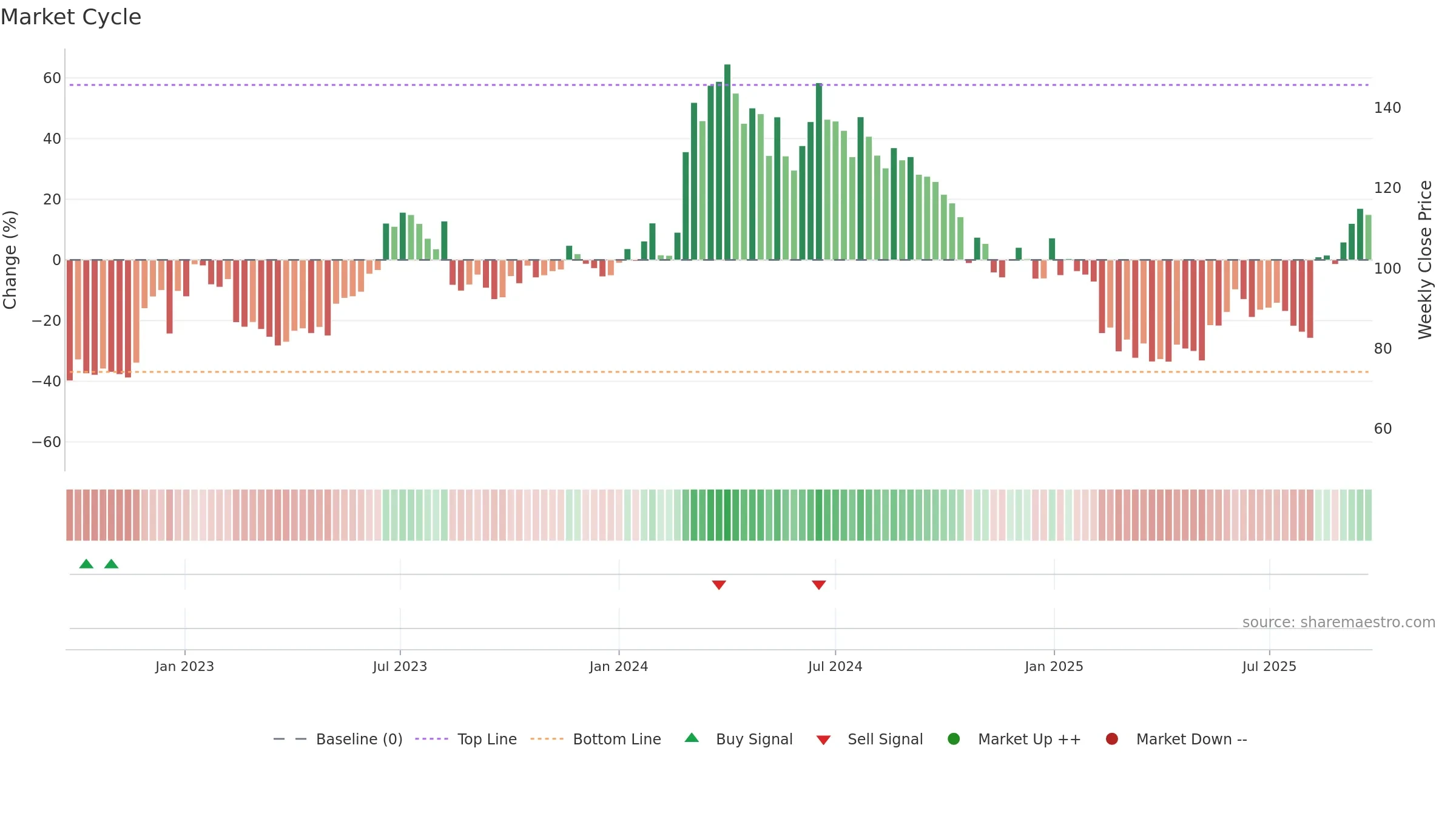Click the Change (%) axis title
Image resolution: width=1456 pixels, height=819 pixels.
(10, 260)
